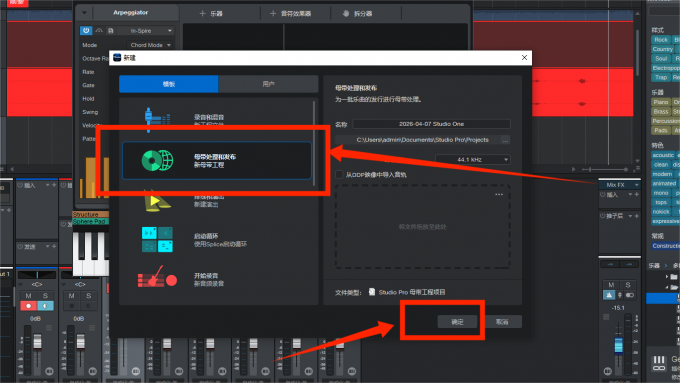Select the Electropop style tag

[x=666, y=68]
